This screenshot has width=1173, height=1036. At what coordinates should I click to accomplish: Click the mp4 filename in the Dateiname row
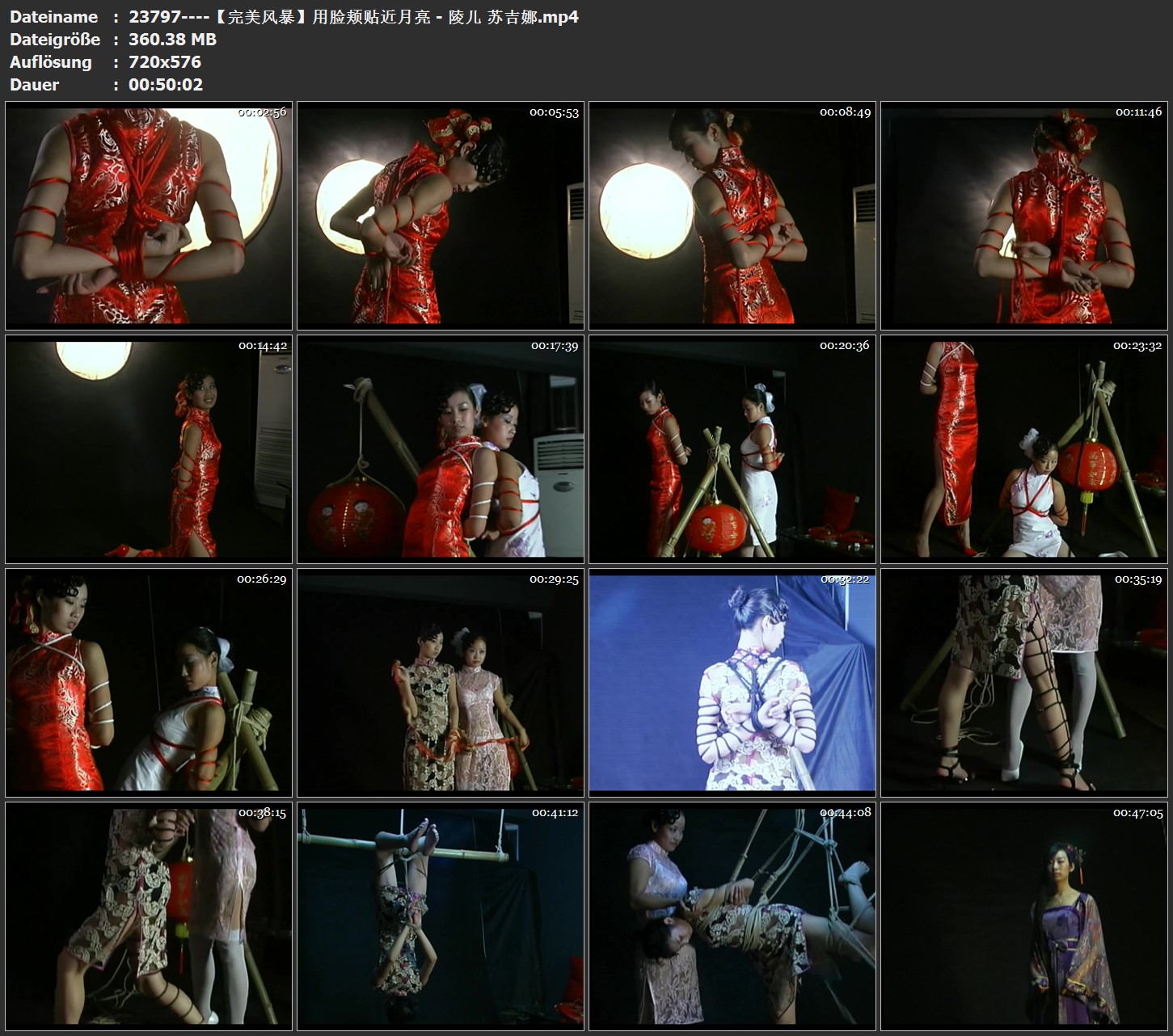click(x=353, y=17)
